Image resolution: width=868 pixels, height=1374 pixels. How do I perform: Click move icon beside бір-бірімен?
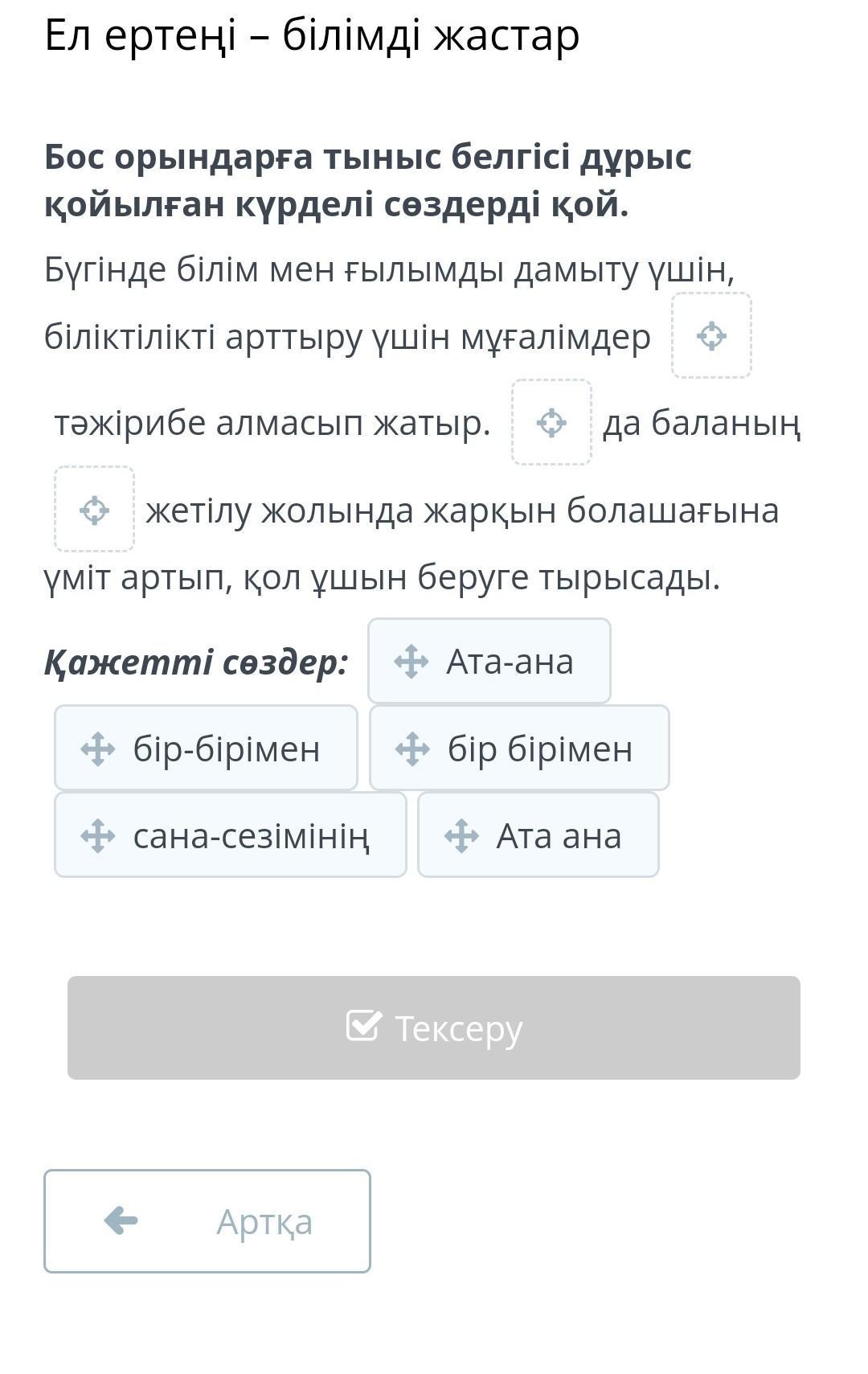pyautogui.click(x=97, y=749)
